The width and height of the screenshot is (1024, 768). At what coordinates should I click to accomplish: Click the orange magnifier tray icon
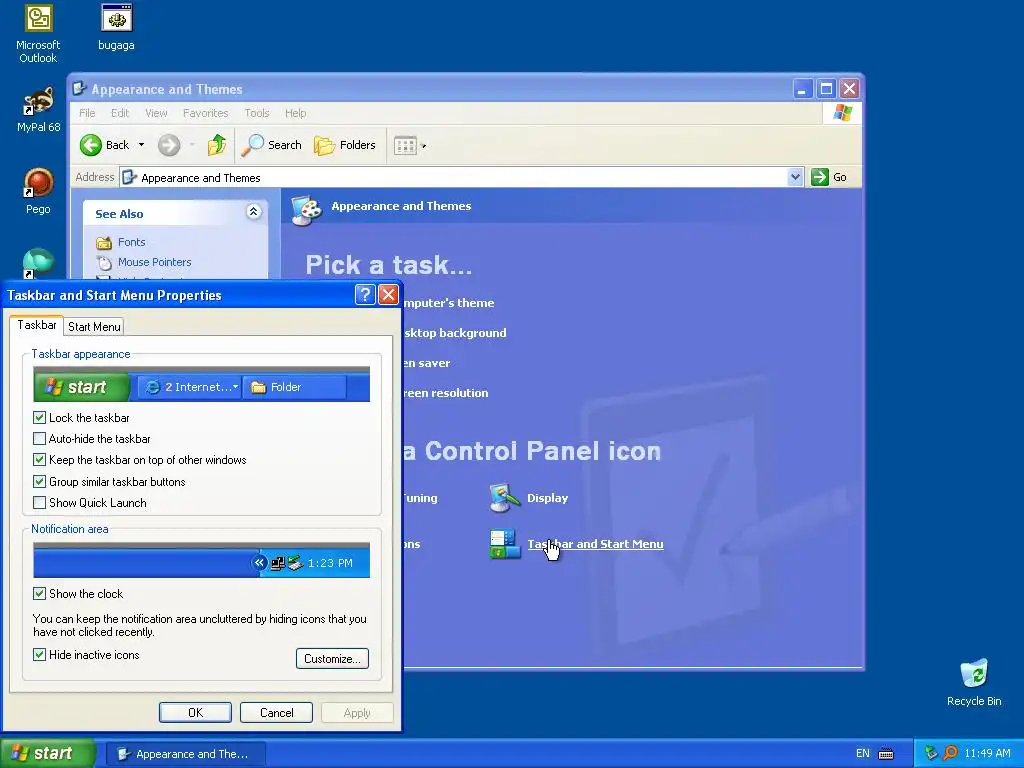[x=950, y=753]
